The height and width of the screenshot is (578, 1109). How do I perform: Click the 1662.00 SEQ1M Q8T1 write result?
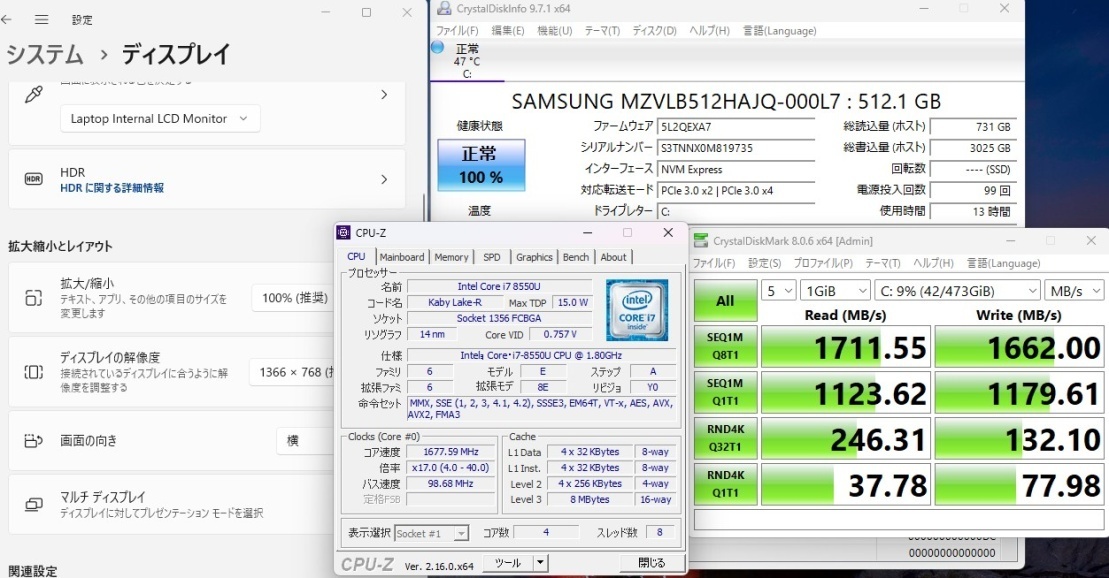[1019, 347]
